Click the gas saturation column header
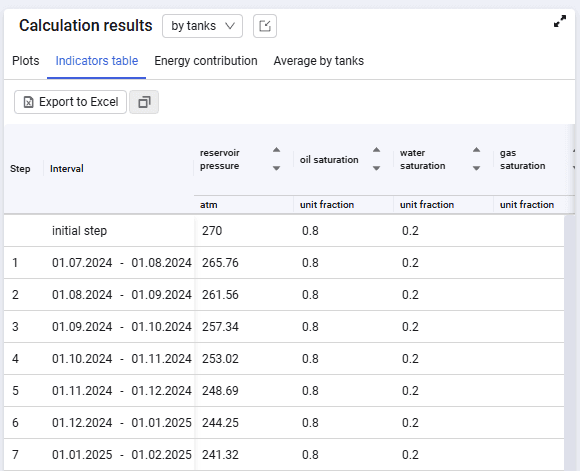 pos(522,159)
